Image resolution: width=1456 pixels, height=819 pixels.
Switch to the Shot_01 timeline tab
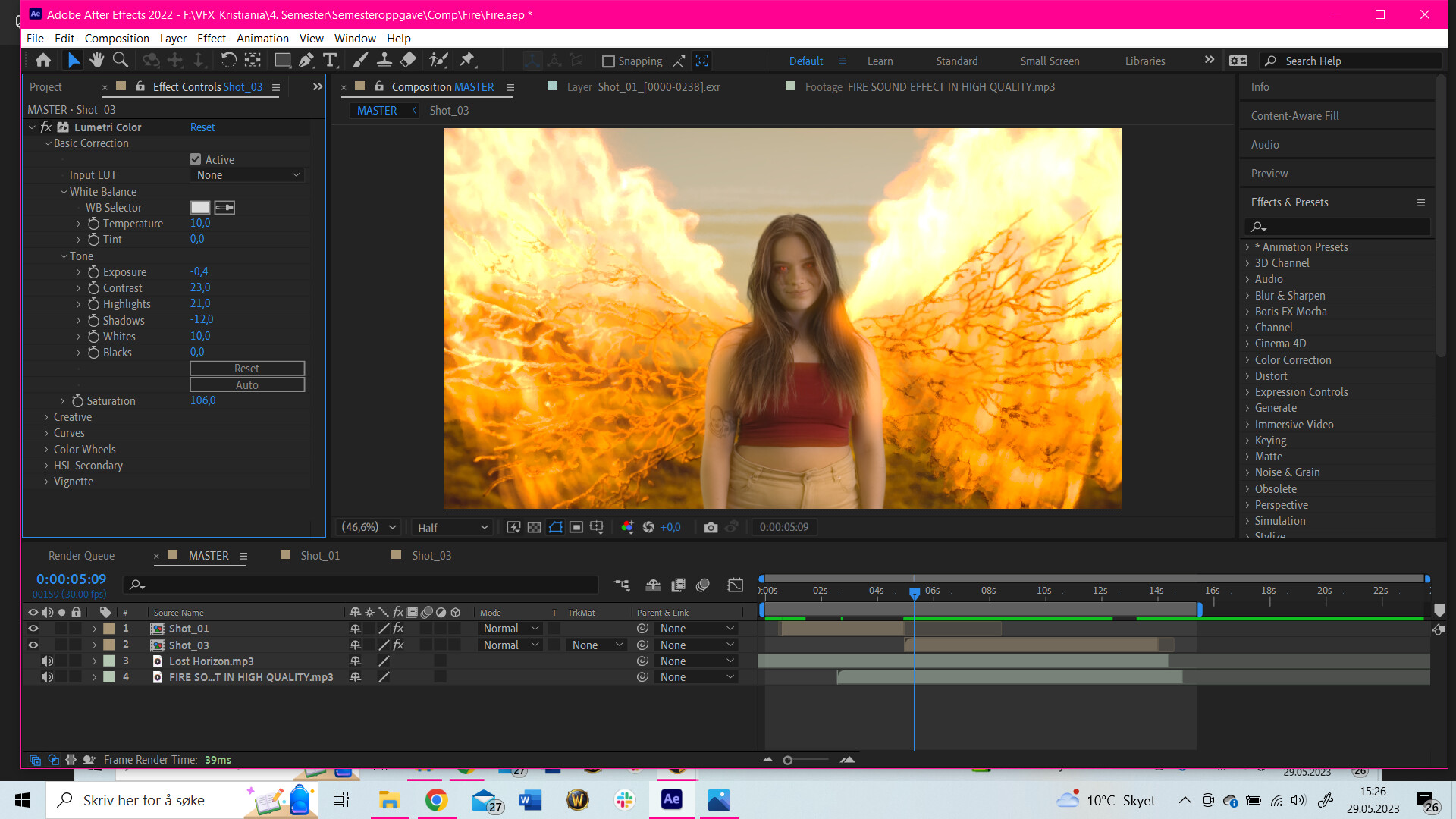[x=319, y=555]
